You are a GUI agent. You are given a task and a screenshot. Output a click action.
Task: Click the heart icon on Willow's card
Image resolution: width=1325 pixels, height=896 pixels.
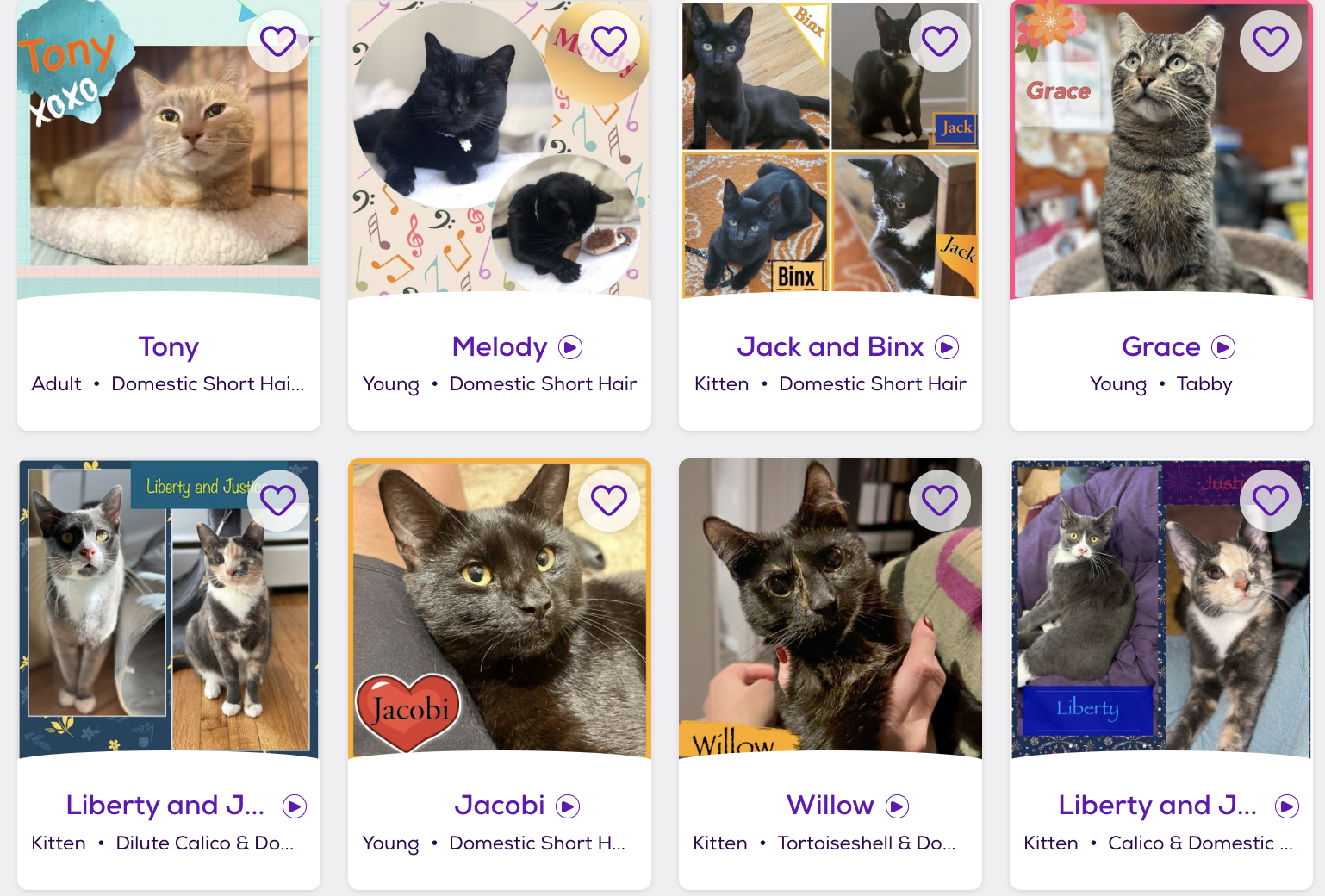[x=940, y=501]
